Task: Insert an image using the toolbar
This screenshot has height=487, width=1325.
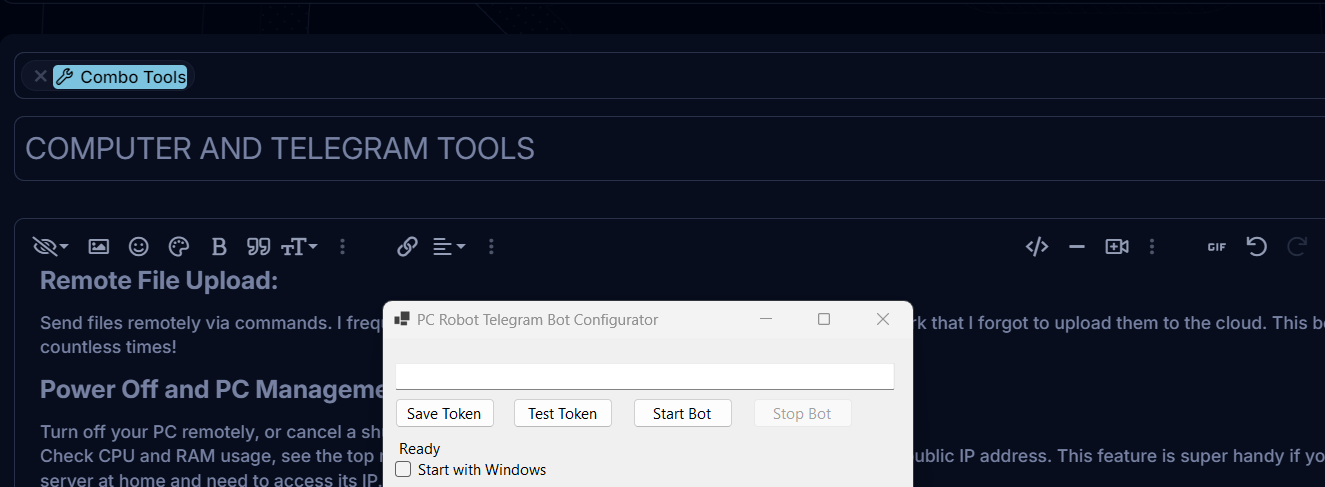Action: tap(98, 246)
